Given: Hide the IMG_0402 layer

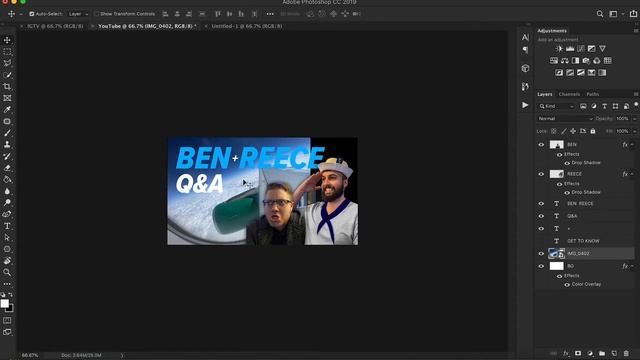Looking at the screenshot, I should [x=541, y=253].
